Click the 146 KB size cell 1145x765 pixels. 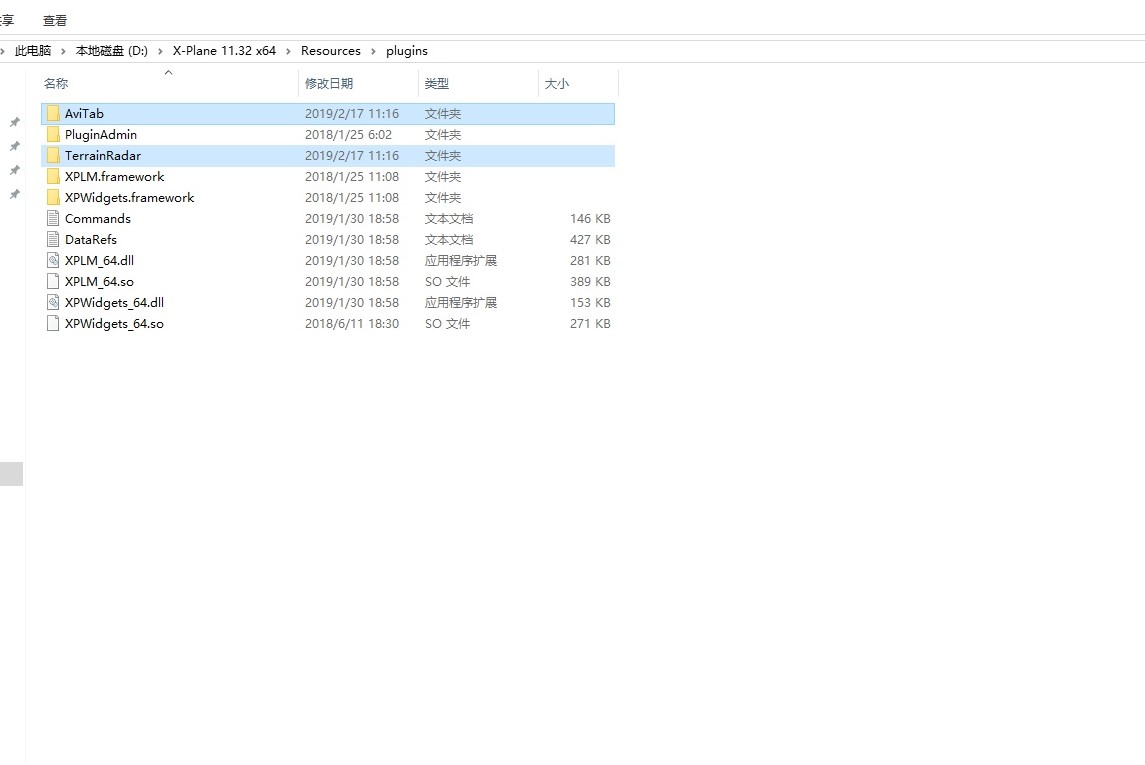pyautogui.click(x=590, y=219)
